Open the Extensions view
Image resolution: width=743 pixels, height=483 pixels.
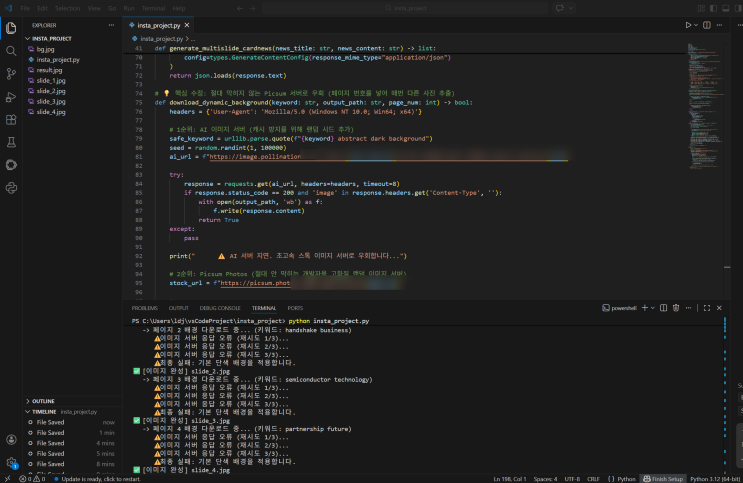pos(11,119)
